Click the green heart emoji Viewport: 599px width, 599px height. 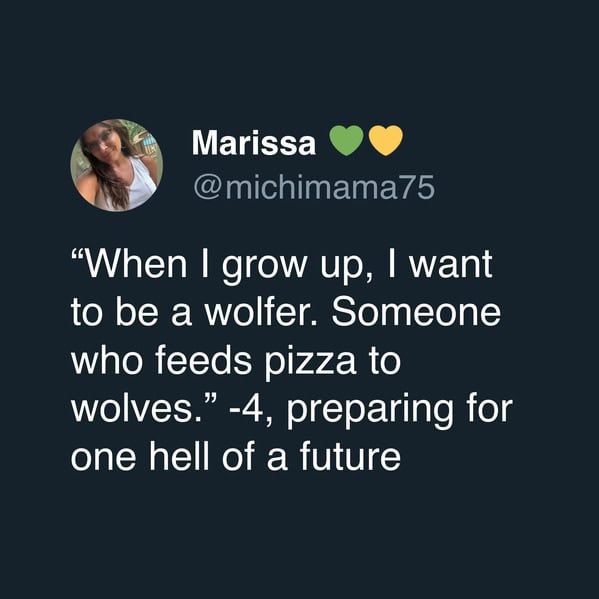346,140
